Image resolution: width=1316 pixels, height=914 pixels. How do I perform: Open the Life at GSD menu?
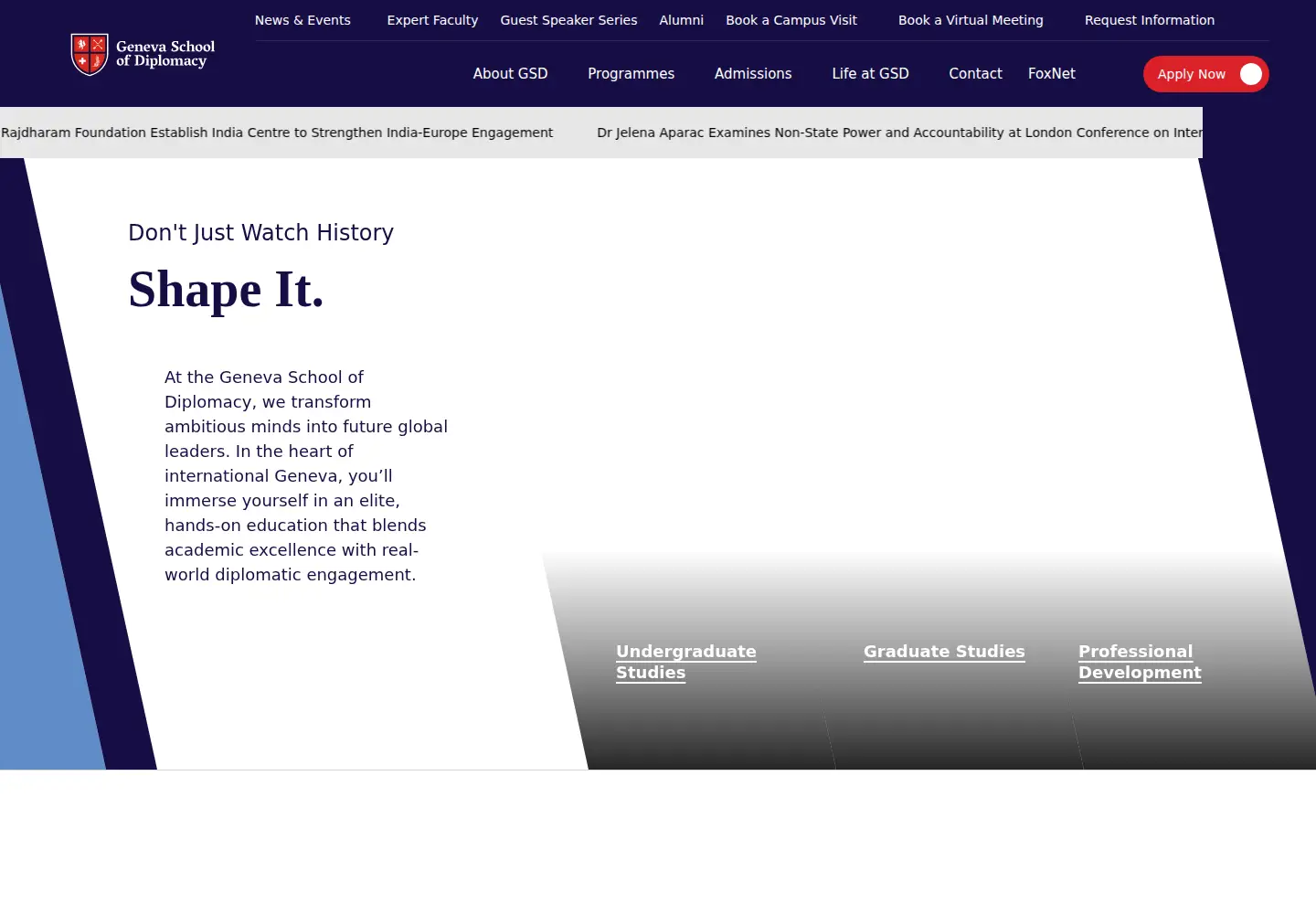coord(870,74)
